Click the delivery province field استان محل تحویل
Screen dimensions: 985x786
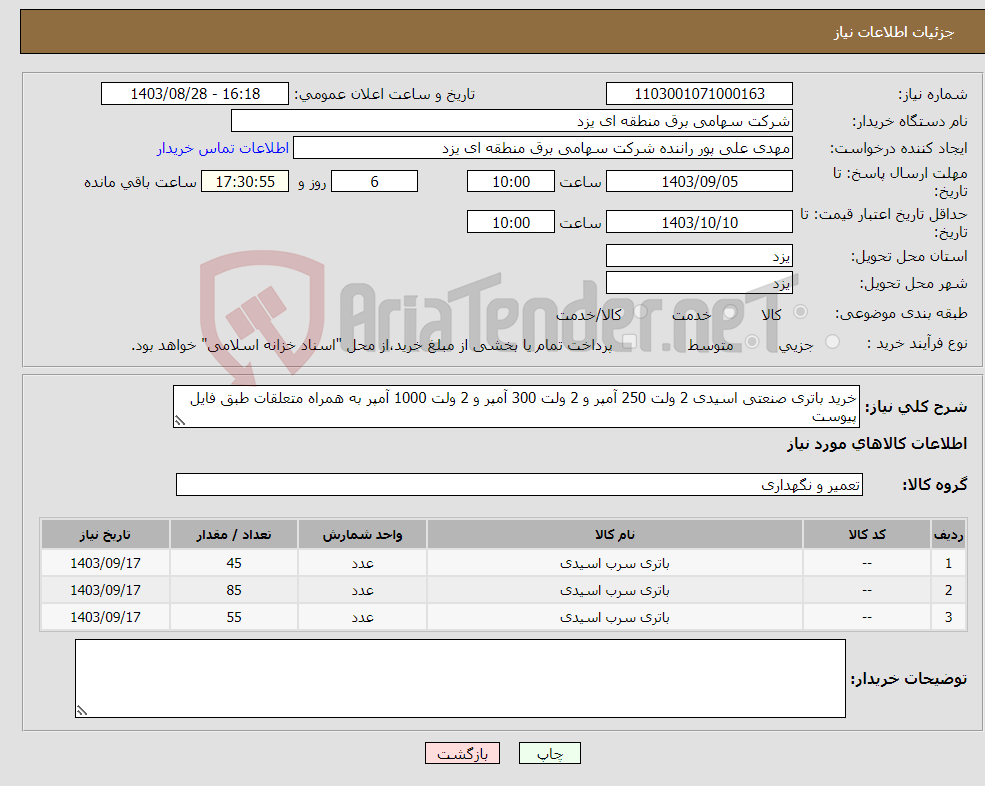(x=699, y=256)
